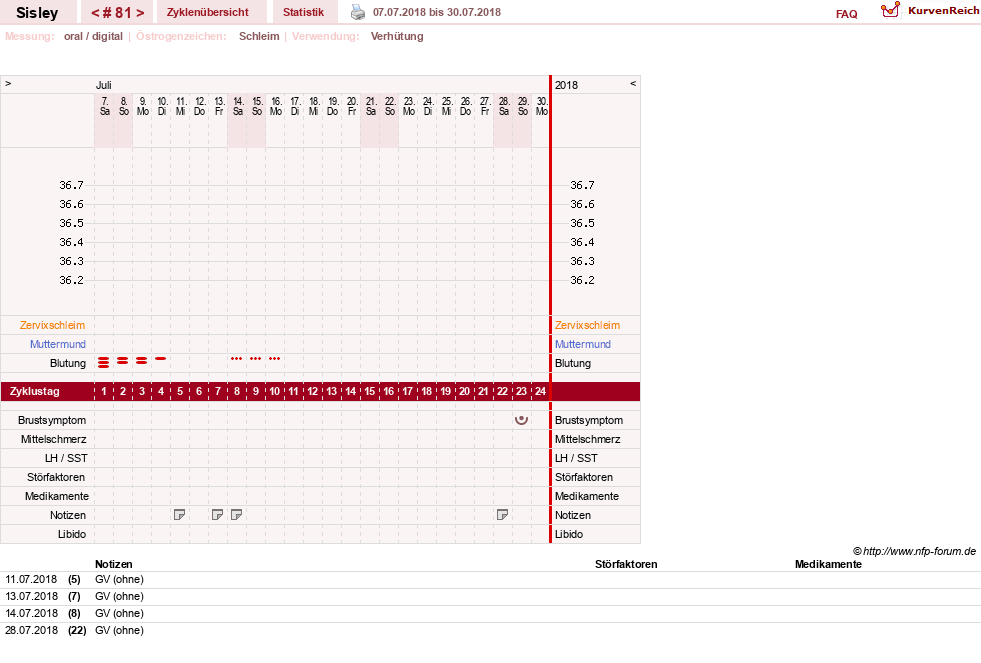The width and height of the screenshot is (981, 663).
Task: Select the Sisley profile tab
Action: pyautogui.click(x=37, y=13)
